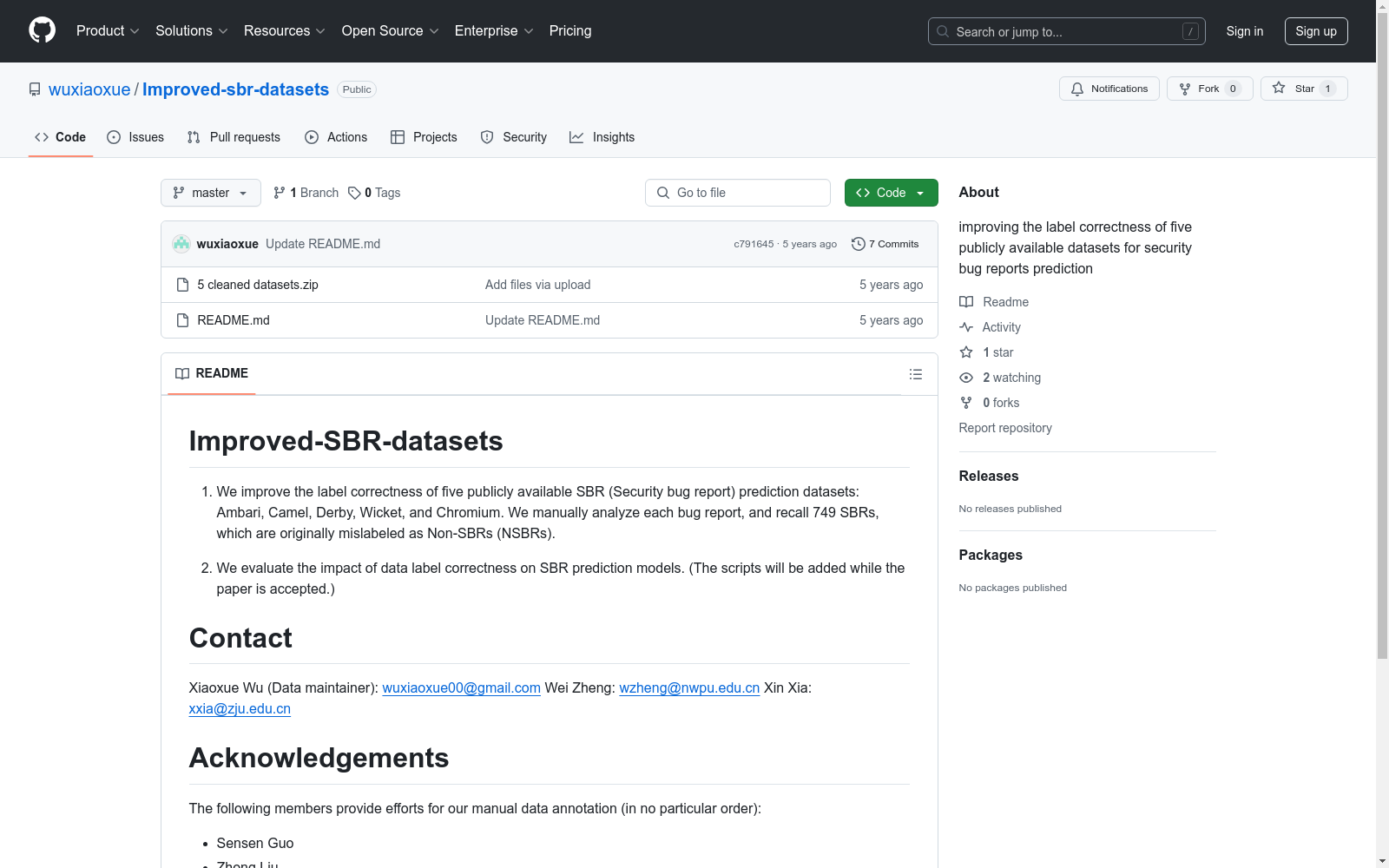Expand the Solutions menu
Screen dimensions: 1389x868
[x=192, y=31]
